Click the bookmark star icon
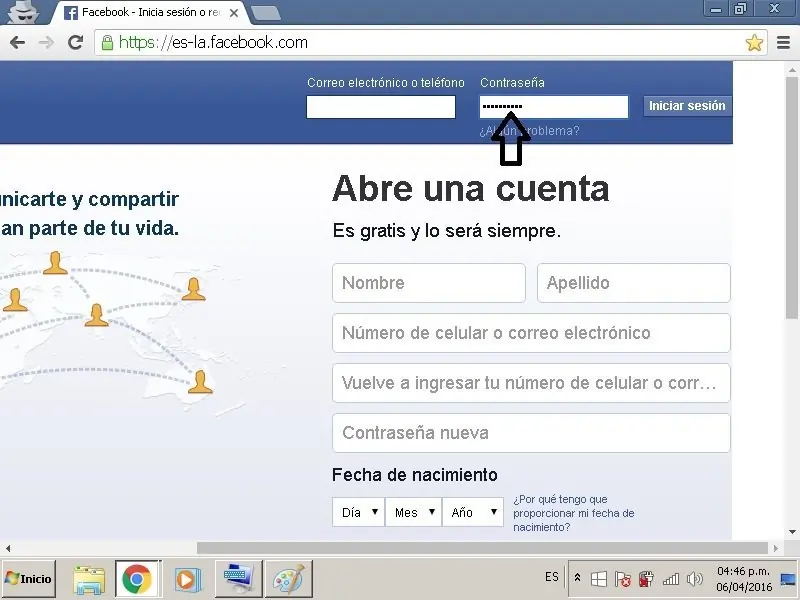Image resolution: width=800 pixels, height=600 pixels. (x=754, y=42)
